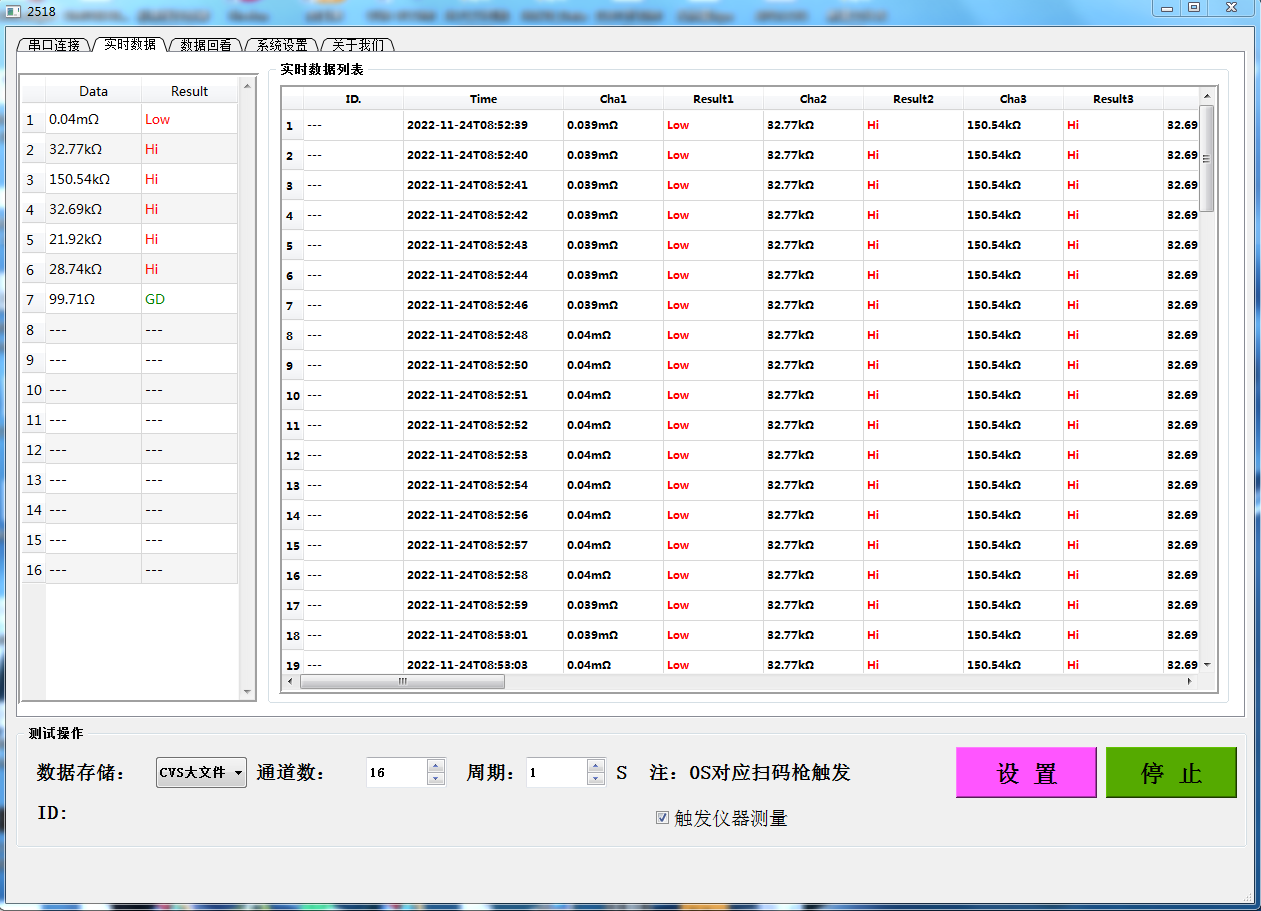
Task: Click down arrow of realtime table vertical scrollbar
Action: coord(1207,665)
